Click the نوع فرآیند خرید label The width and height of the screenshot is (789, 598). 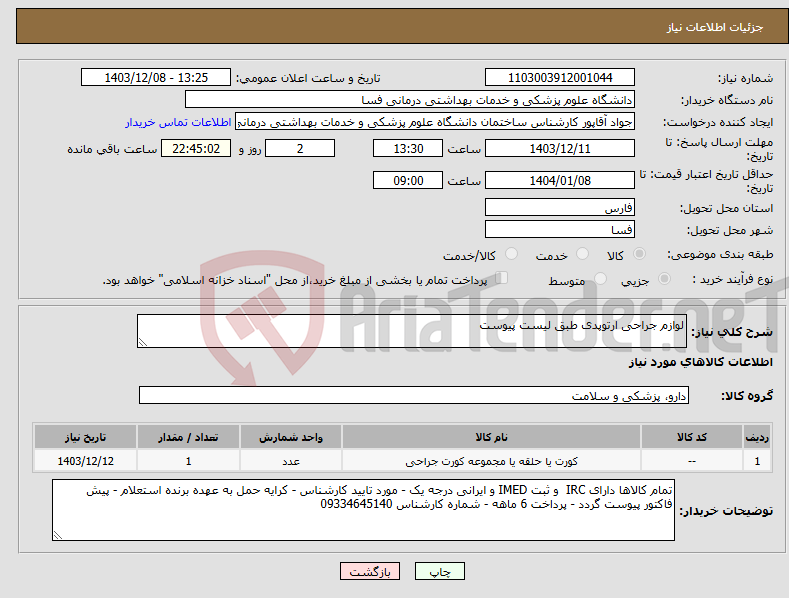coord(733,279)
